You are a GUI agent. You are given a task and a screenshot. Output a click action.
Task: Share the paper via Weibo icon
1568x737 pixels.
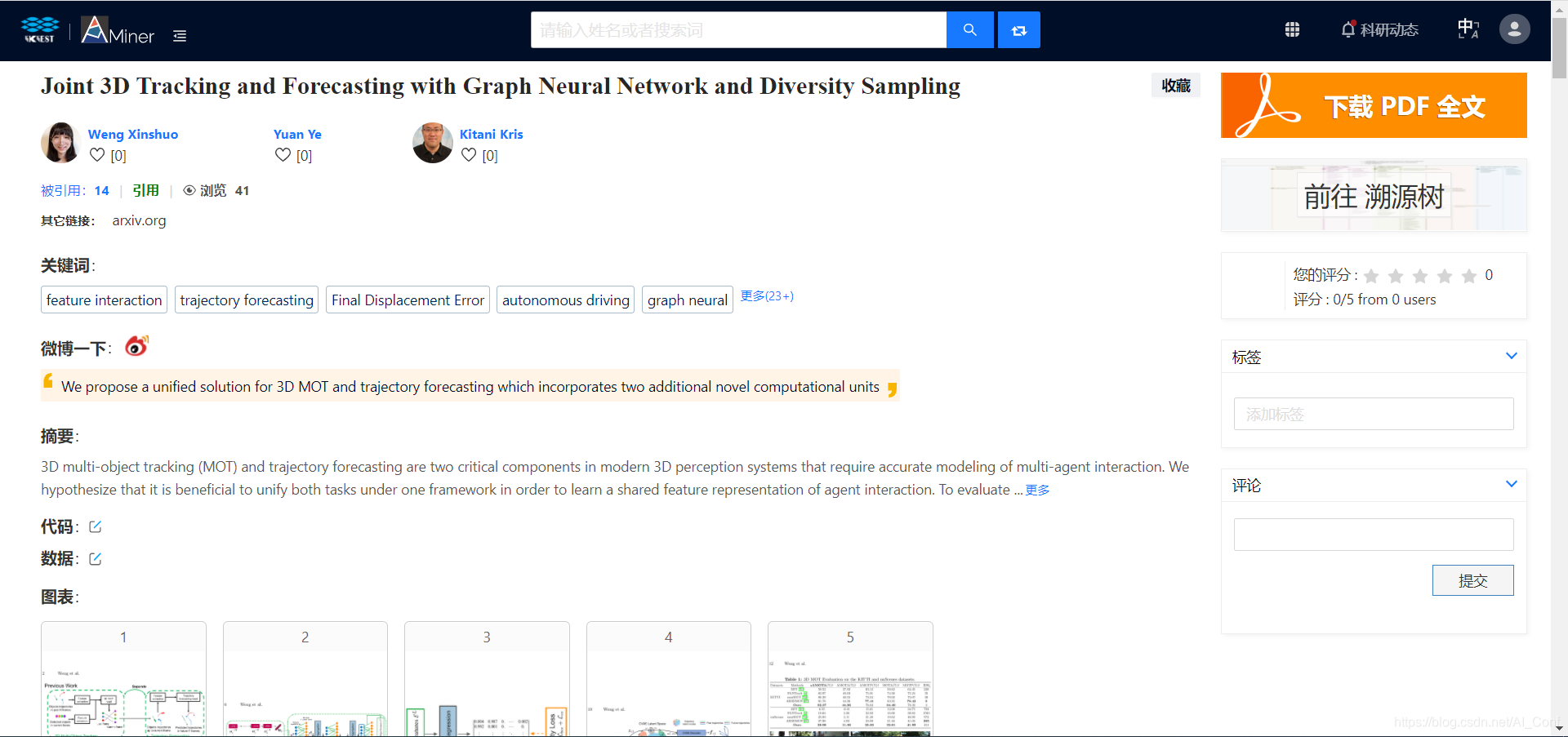136,347
